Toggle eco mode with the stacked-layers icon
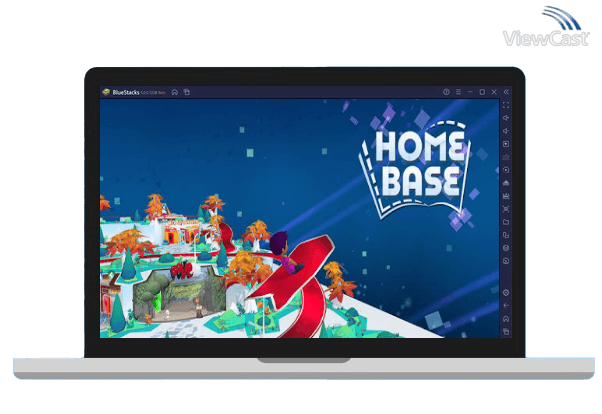 (506, 248)
